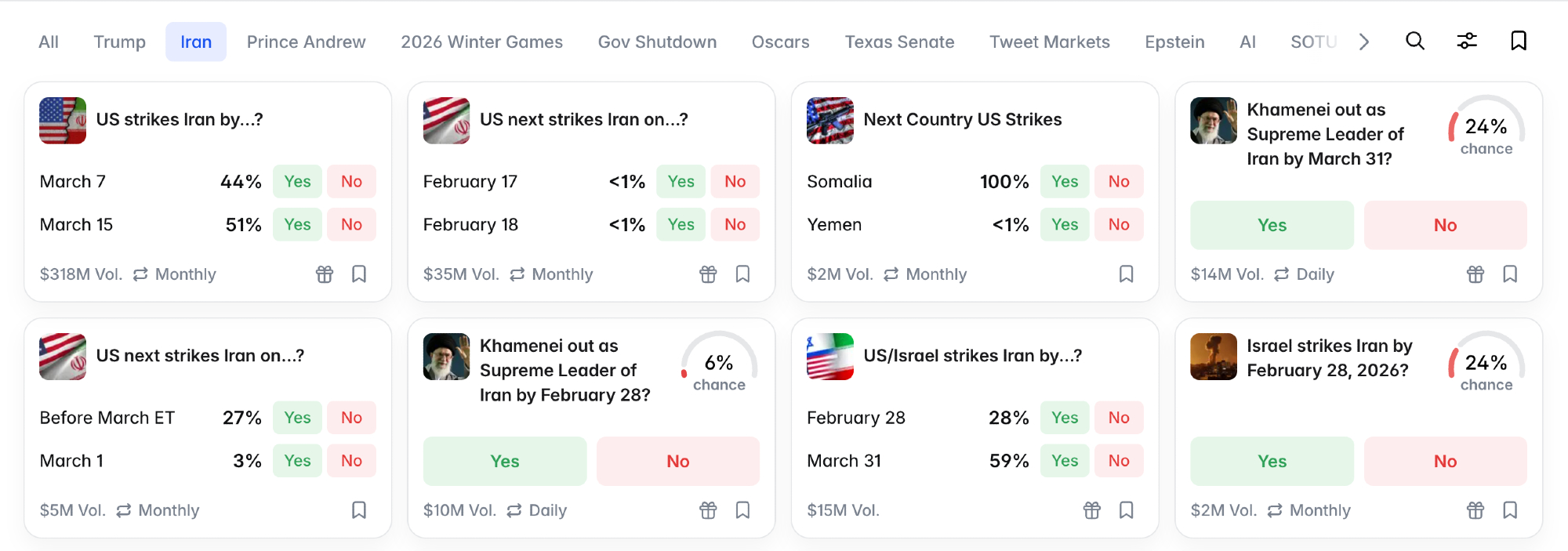Click gift icon on US strikes Iran card
Image resolution: width=1568 pixels, height=551 pixels.
point(325,274)
